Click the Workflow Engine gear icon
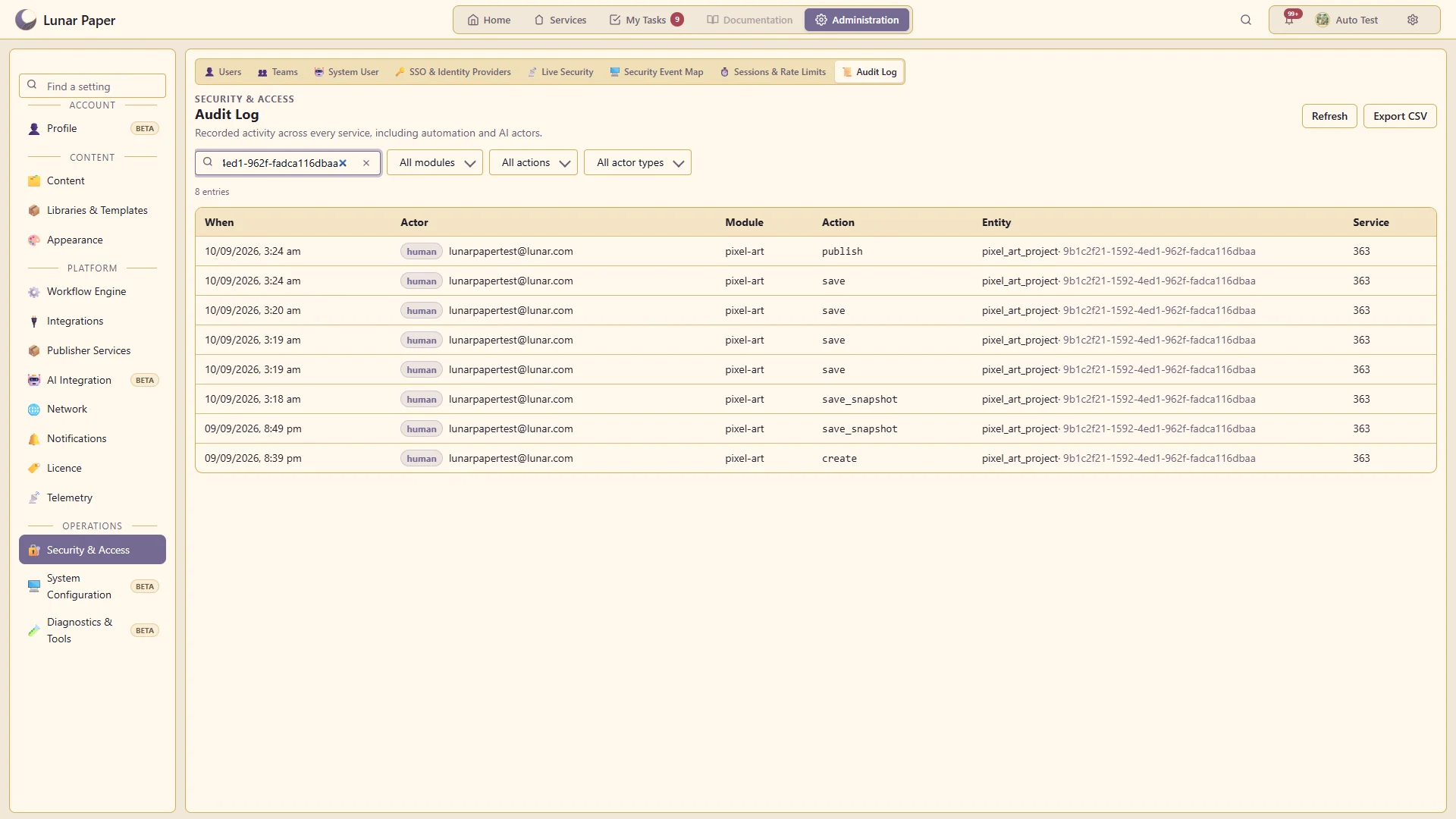The height and width of the screenshot is (819, 1456). coord(34,292)
